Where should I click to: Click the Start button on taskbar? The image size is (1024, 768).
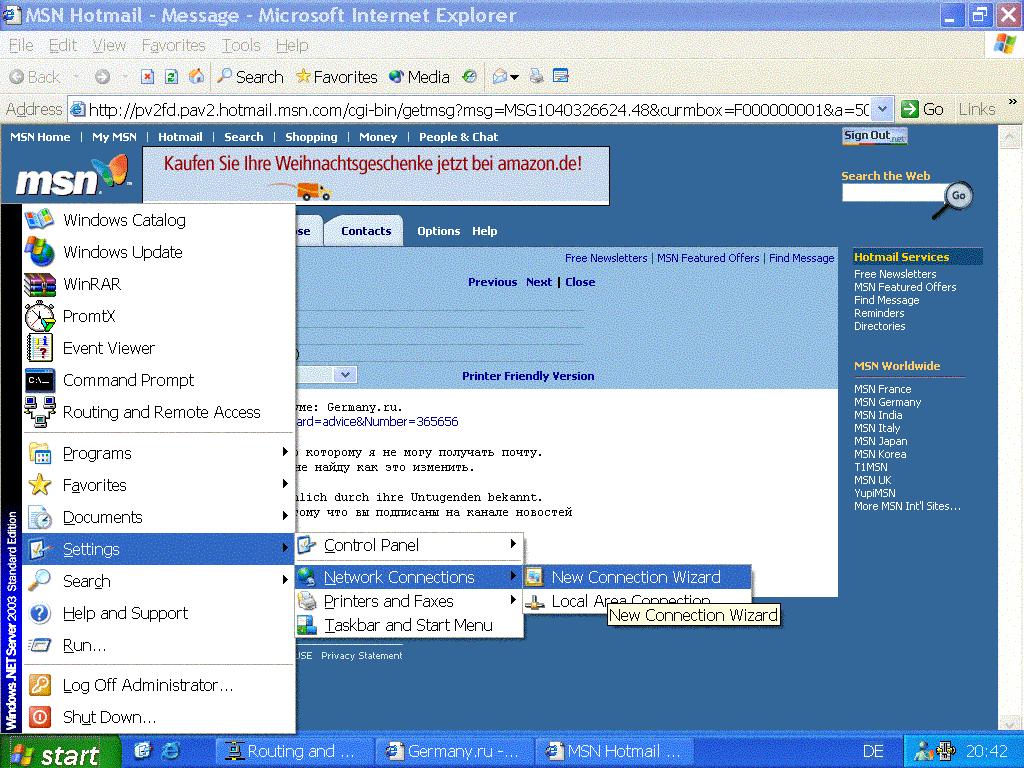[60, 752]
